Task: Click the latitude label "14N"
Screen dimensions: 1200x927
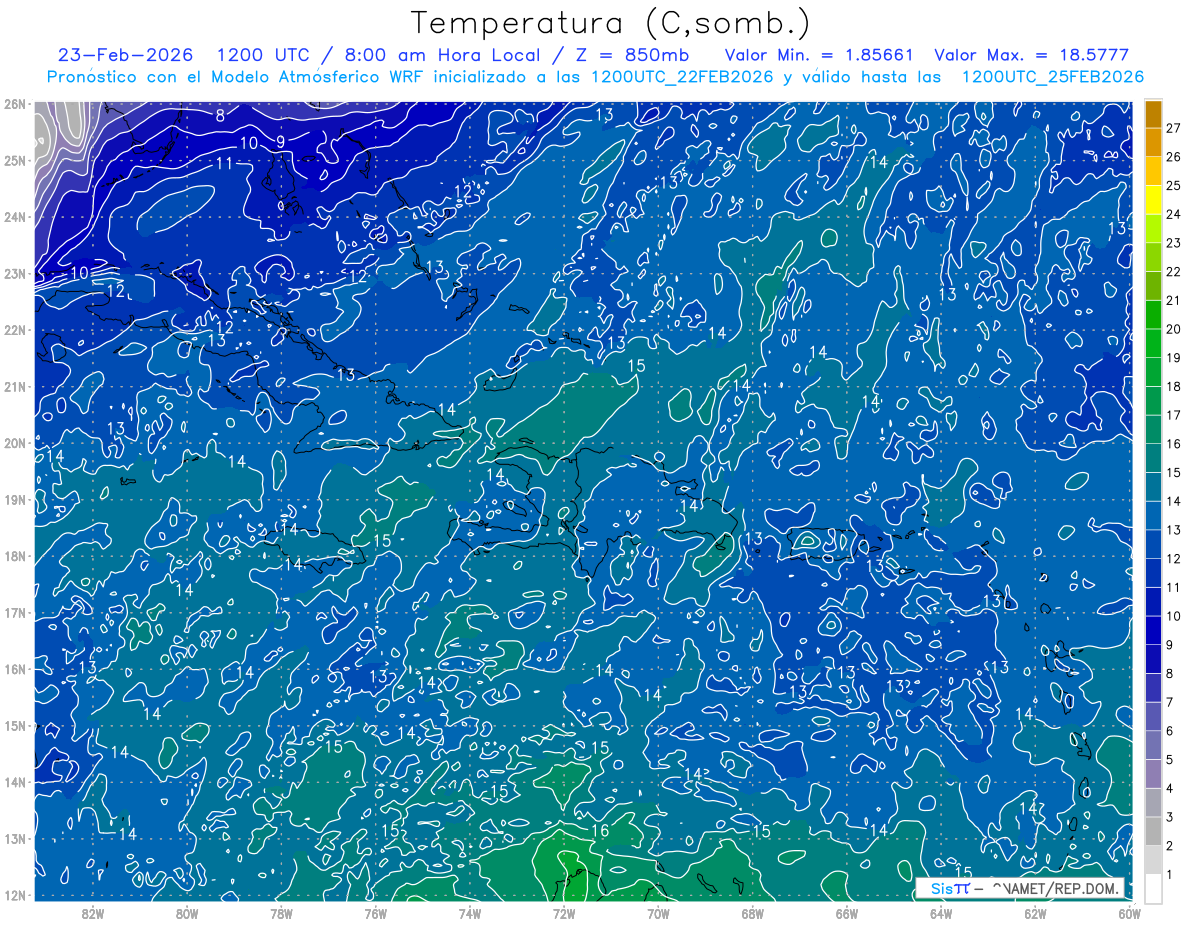Action: [x=15, y=782]
